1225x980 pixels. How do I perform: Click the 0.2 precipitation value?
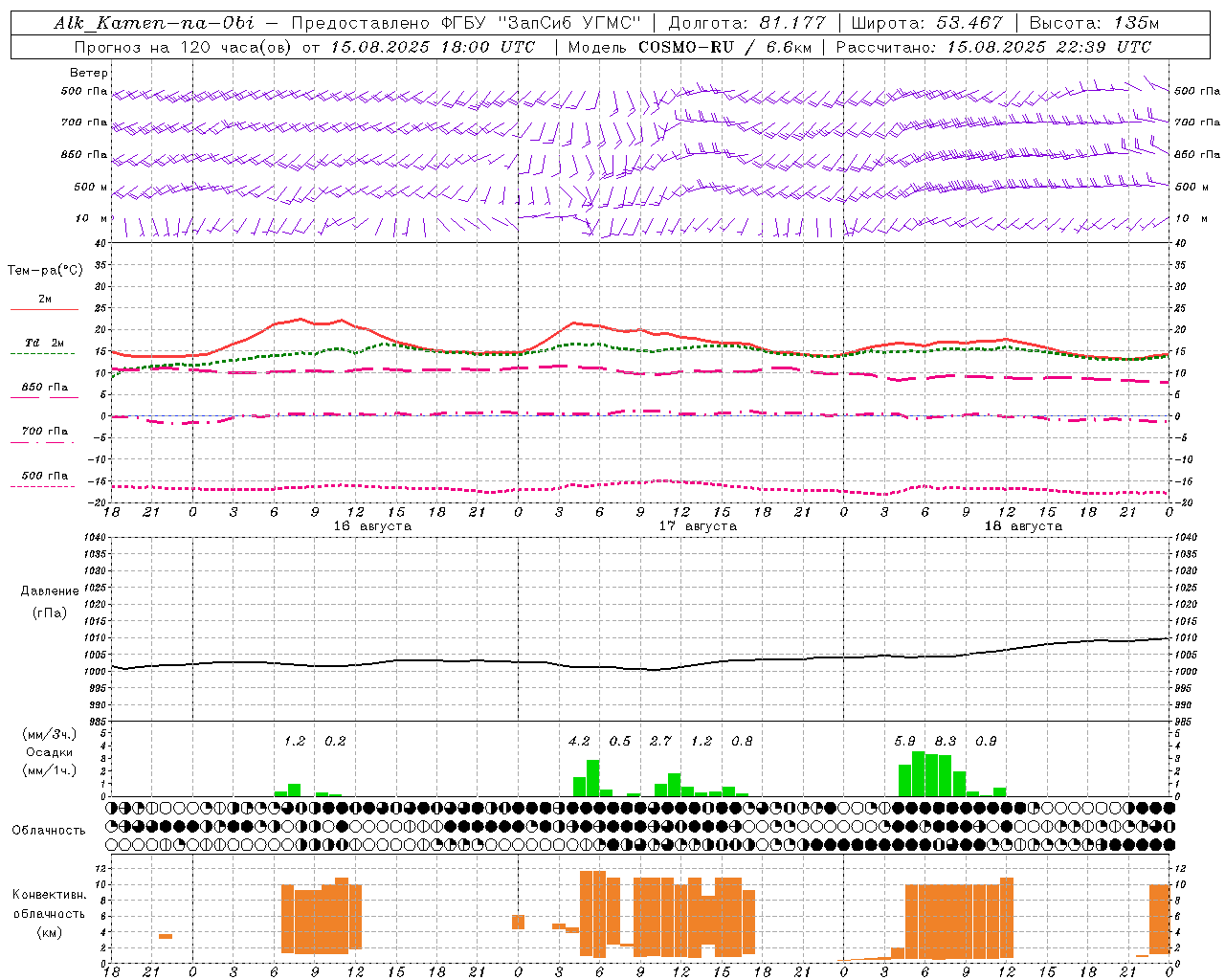(335, 741)
